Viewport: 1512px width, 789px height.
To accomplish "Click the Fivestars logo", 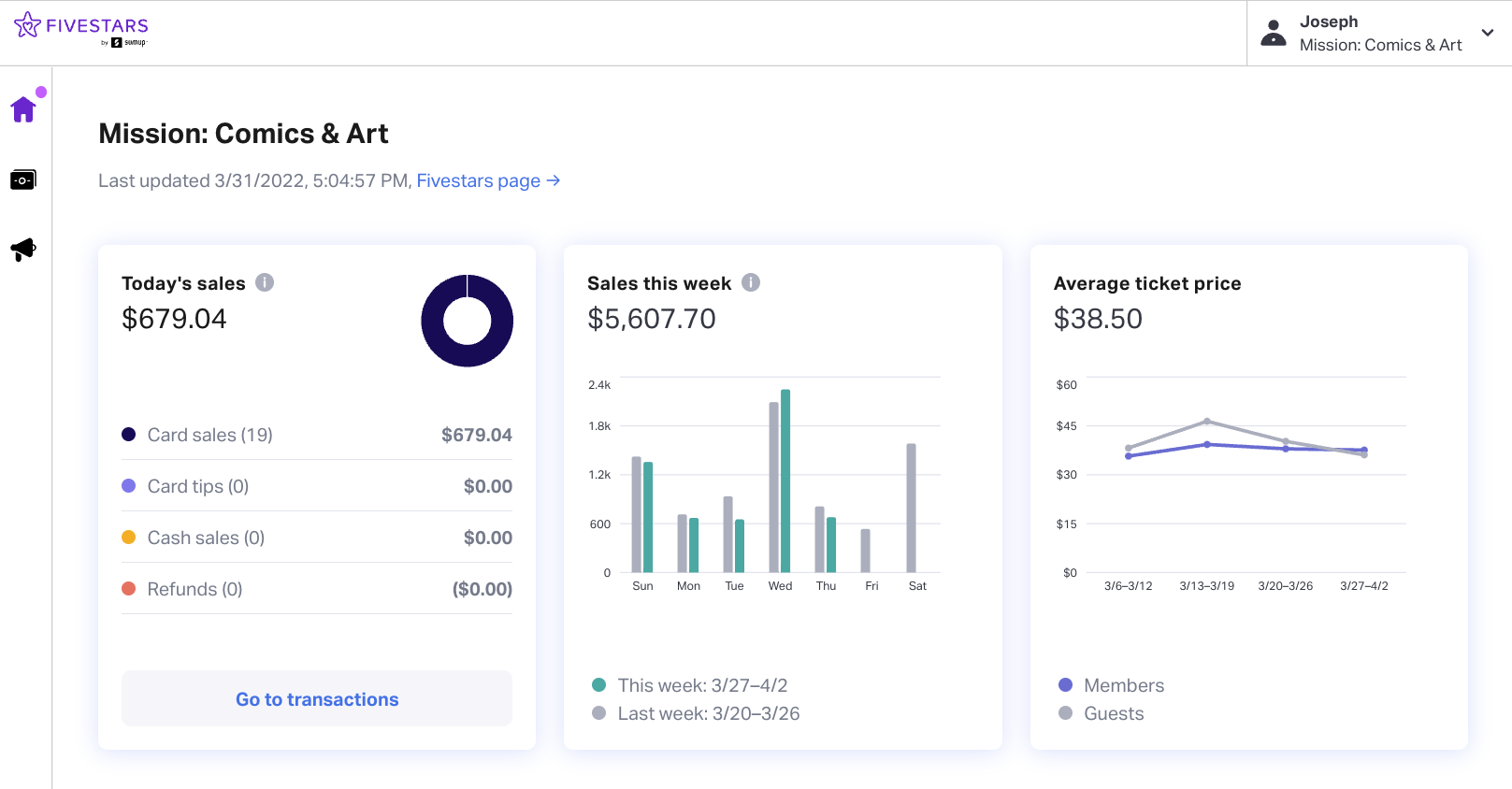I will [x=81, y=29].
